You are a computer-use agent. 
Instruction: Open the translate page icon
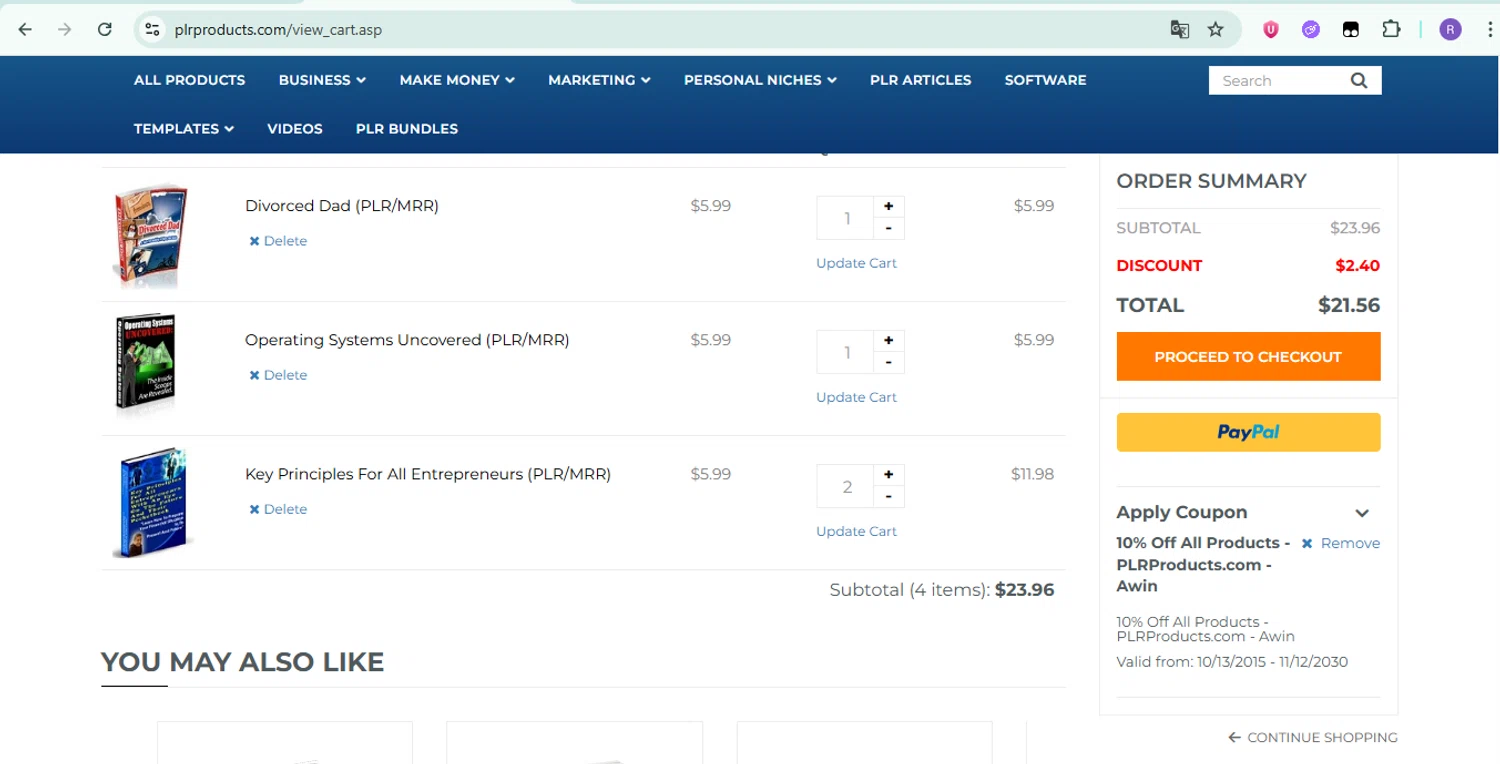(x=1180, y=29)
